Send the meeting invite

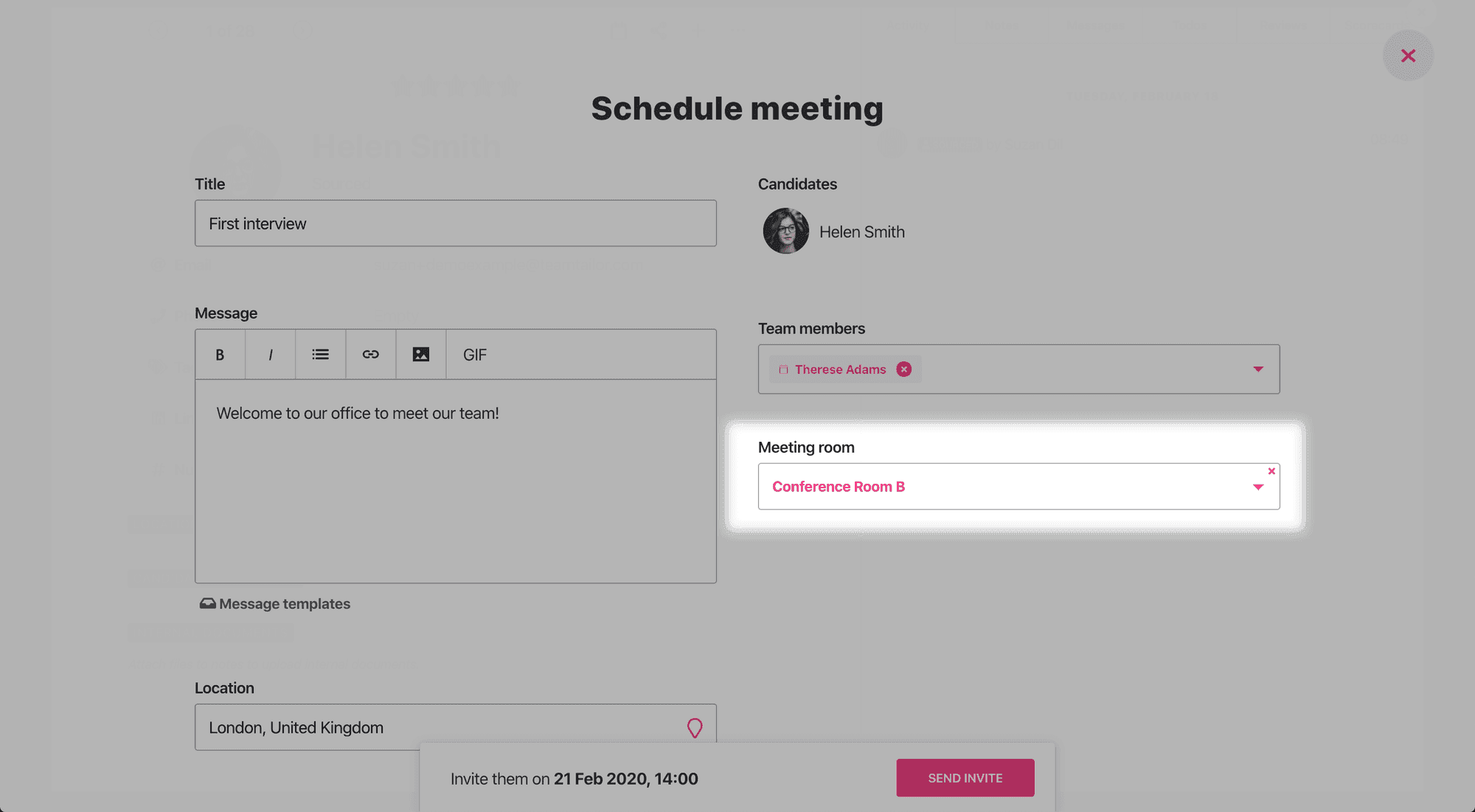[x=965, y=778]
